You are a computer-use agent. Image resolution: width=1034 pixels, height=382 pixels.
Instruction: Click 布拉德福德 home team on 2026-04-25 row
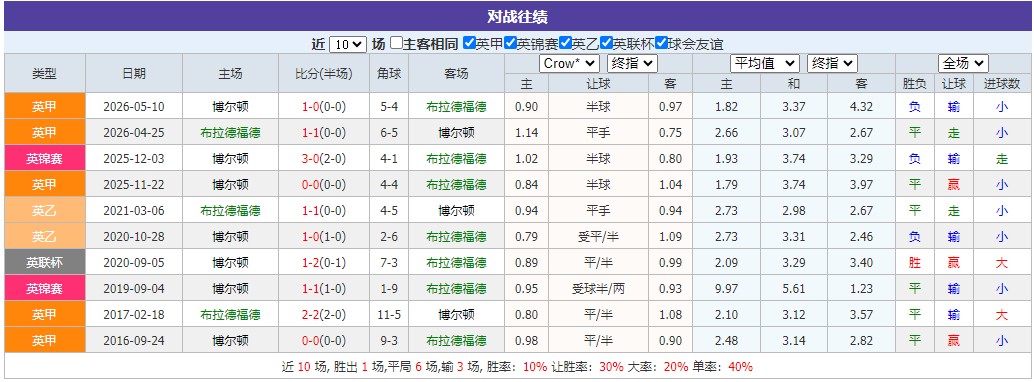point(230,133)
